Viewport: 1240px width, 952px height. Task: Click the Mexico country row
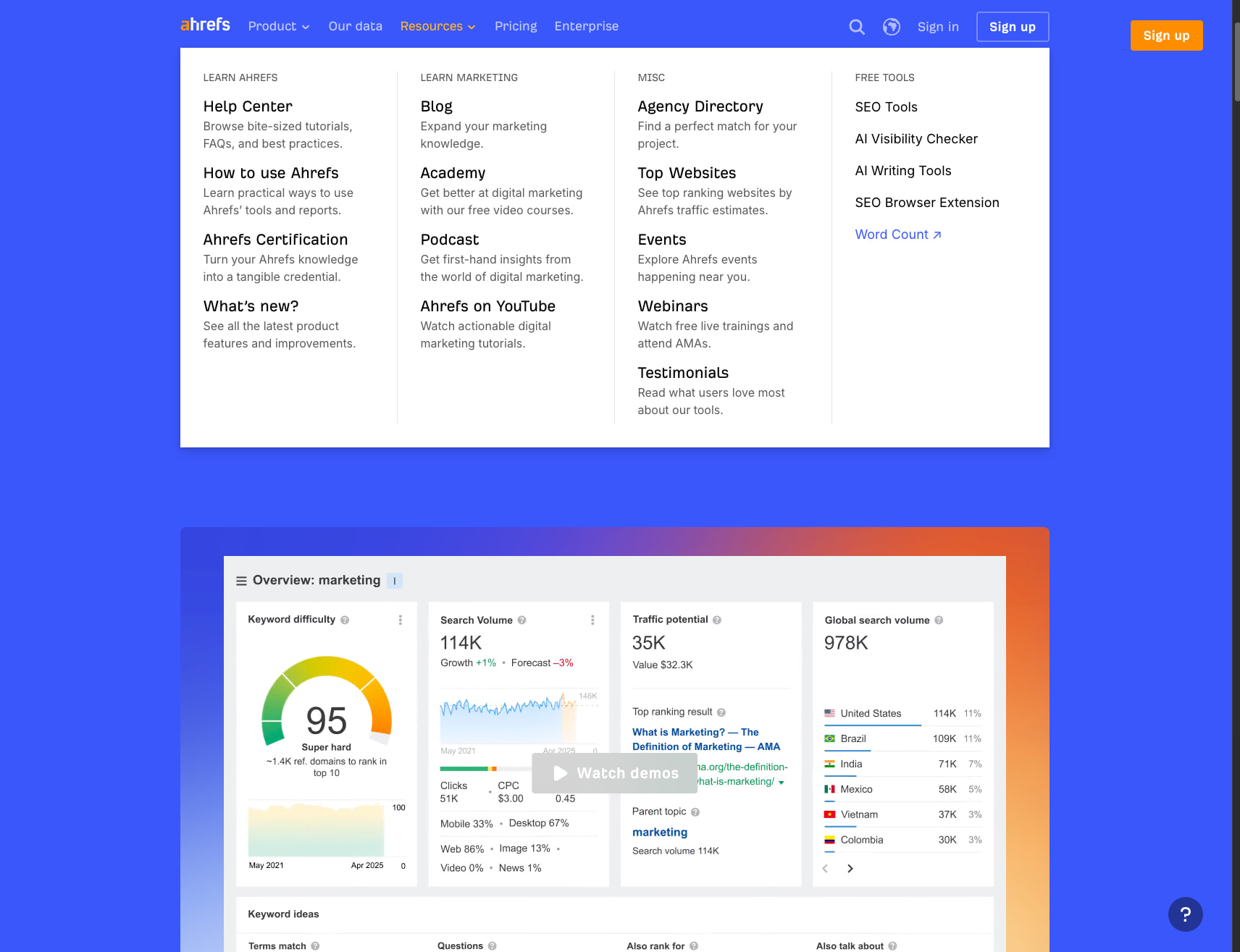[903, 790]
